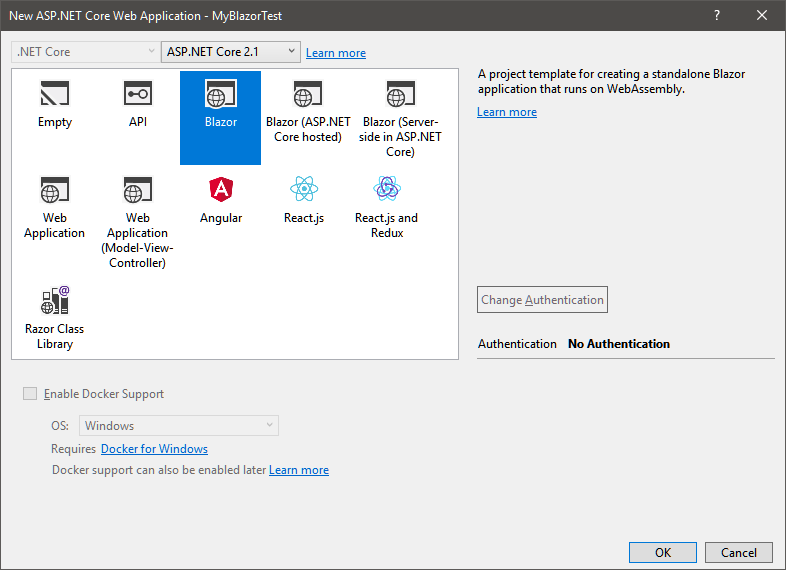Choose the React.js template icon
This screenshot has width=786, height=570.
304,188
